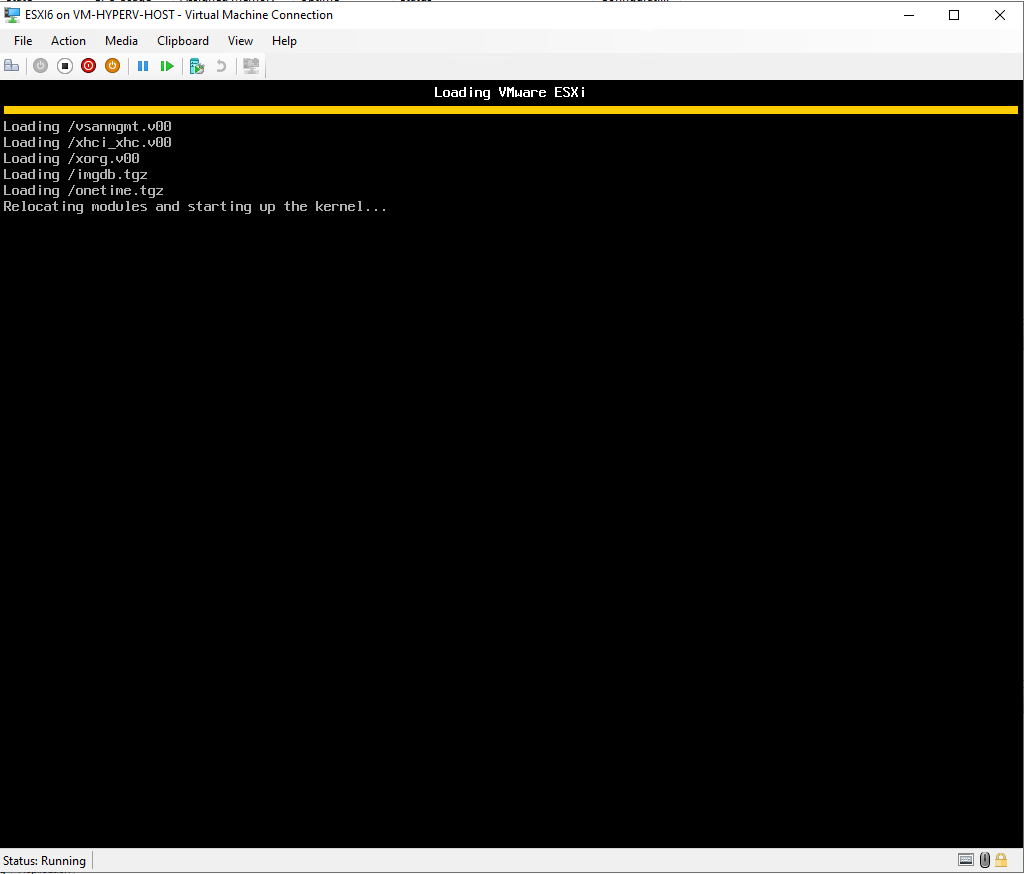
Task: Reset the VM using the green play icon
Action: coord(167,66)
